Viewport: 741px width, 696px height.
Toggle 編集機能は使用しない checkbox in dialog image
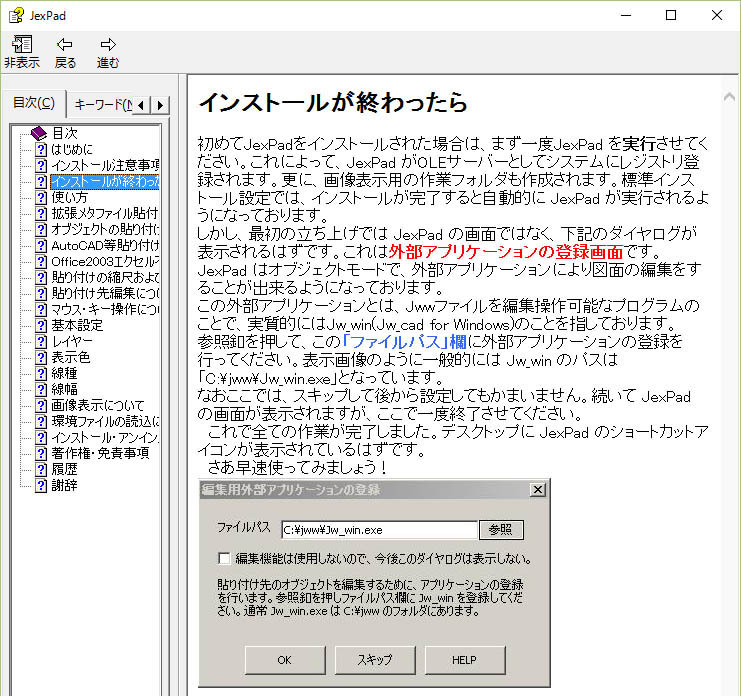click(224, 559)
